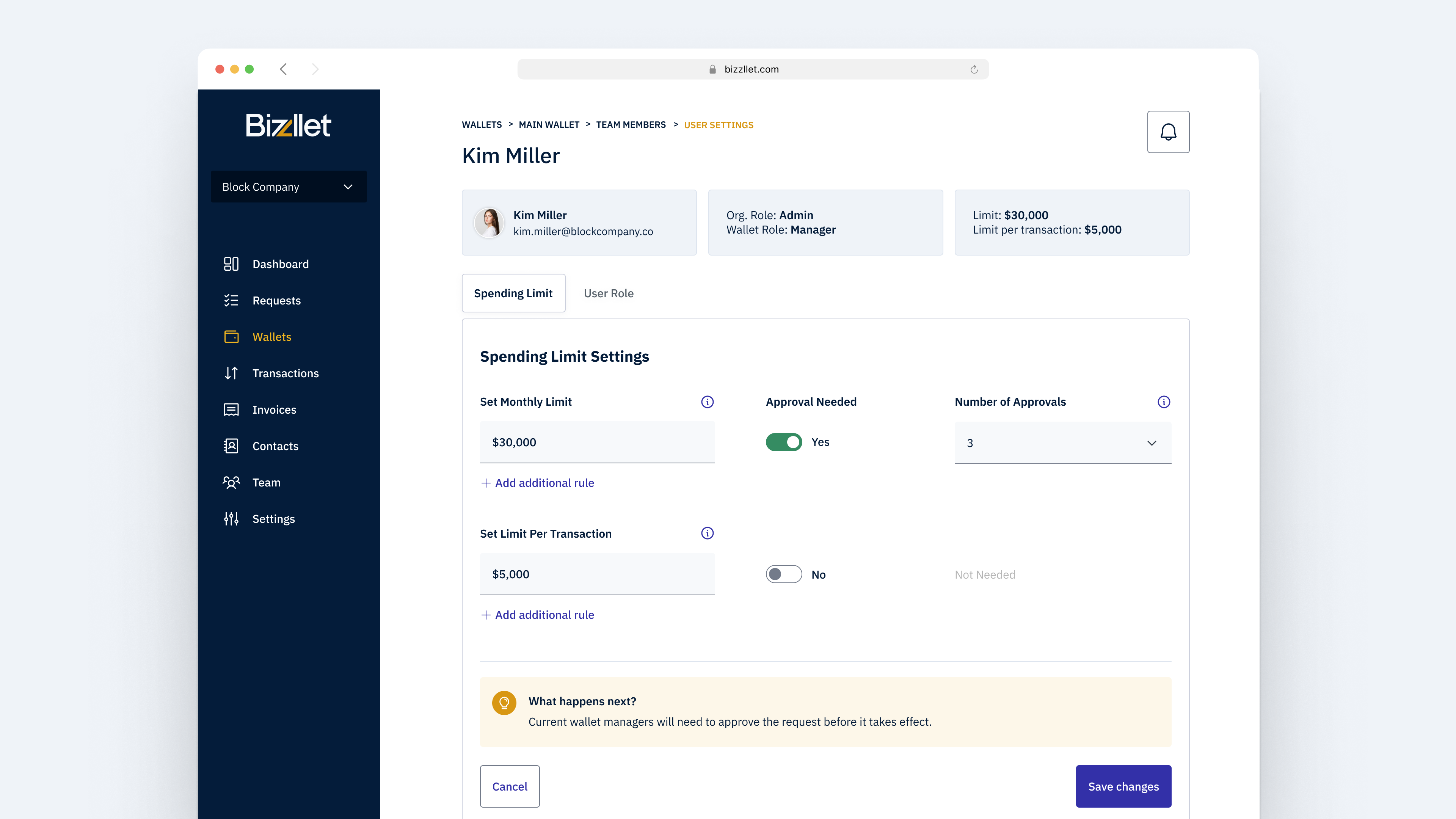The height and width of the screenshot is (819, 1456).
Task: Click the 'Limit: $30,000' summary text
Action: click(1010, 215)
